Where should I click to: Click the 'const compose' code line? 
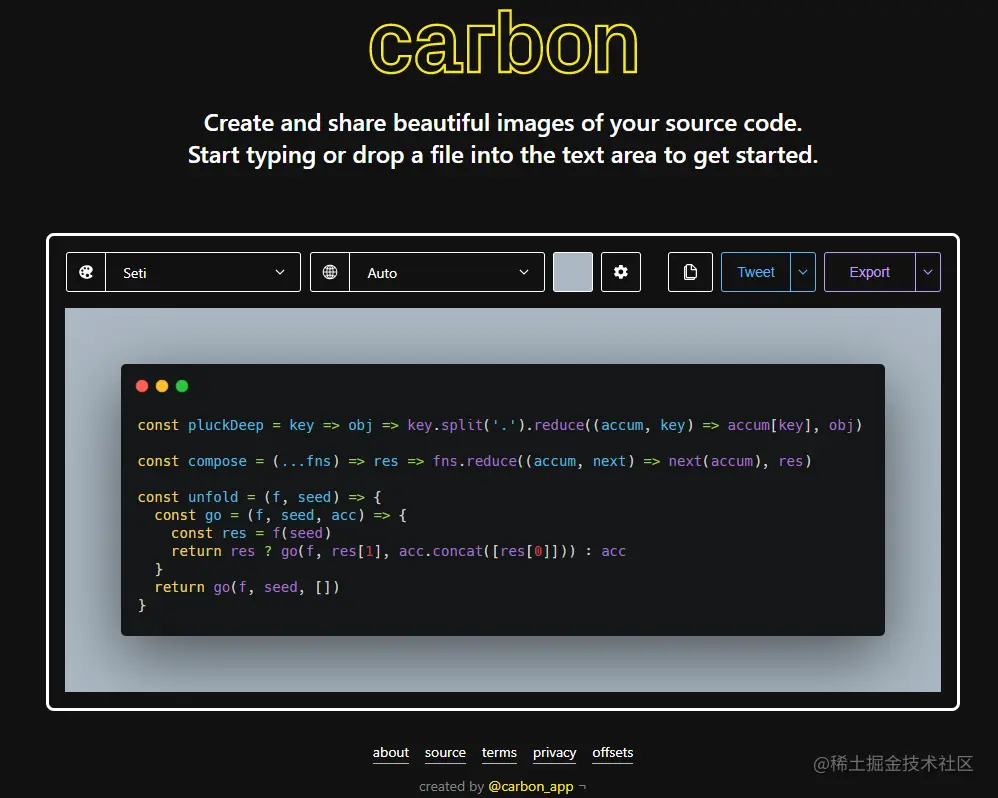tap(475, 461)
